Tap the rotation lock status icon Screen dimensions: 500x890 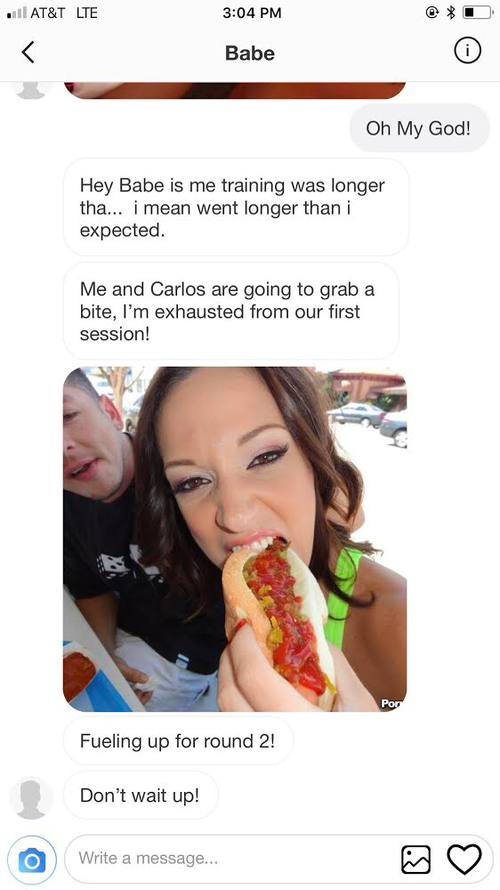coord(432,12)
